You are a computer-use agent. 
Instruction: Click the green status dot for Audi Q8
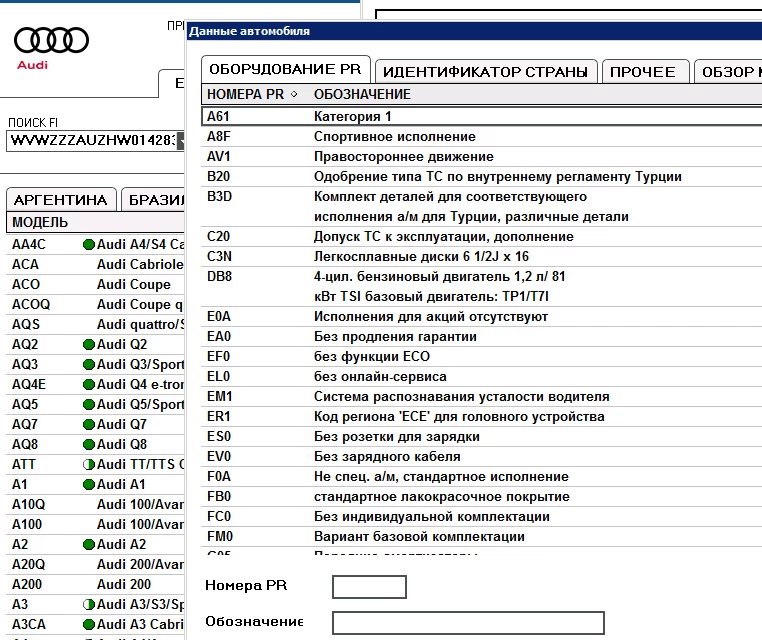[88, 444]
